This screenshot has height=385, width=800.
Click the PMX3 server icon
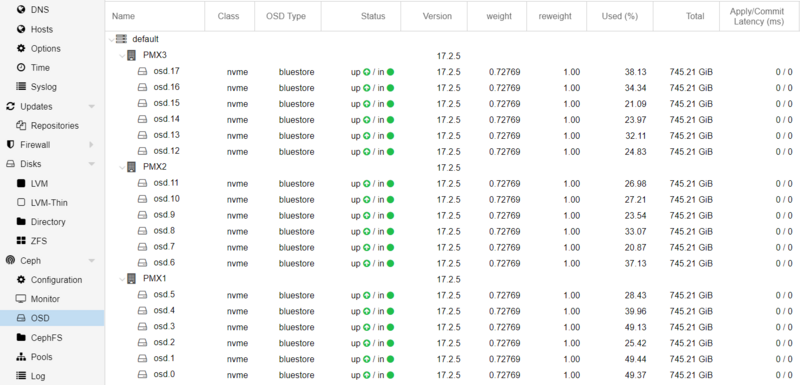pyautogui.click(x=132, y=55)
